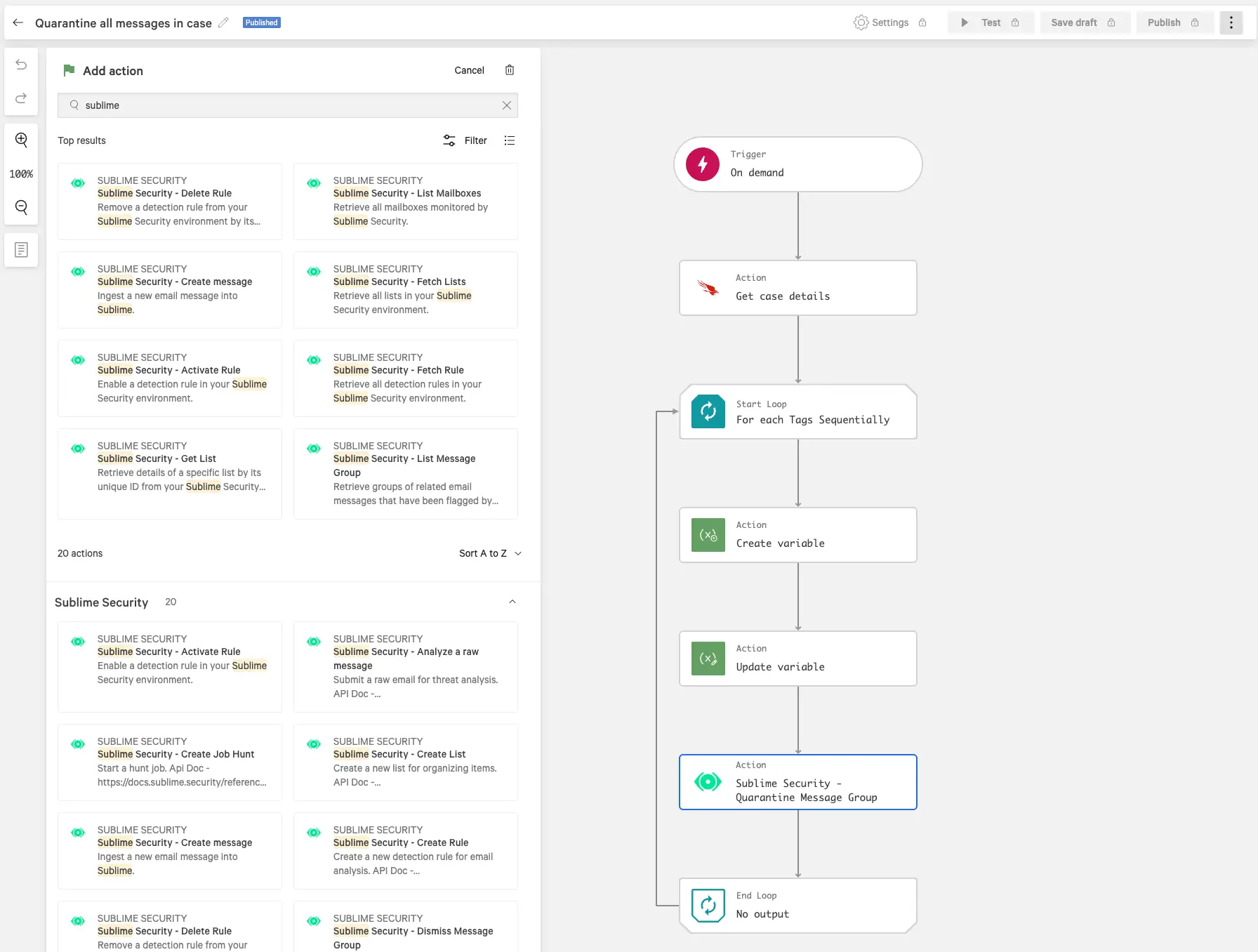Choose top result Fetch Lists action

406,290
